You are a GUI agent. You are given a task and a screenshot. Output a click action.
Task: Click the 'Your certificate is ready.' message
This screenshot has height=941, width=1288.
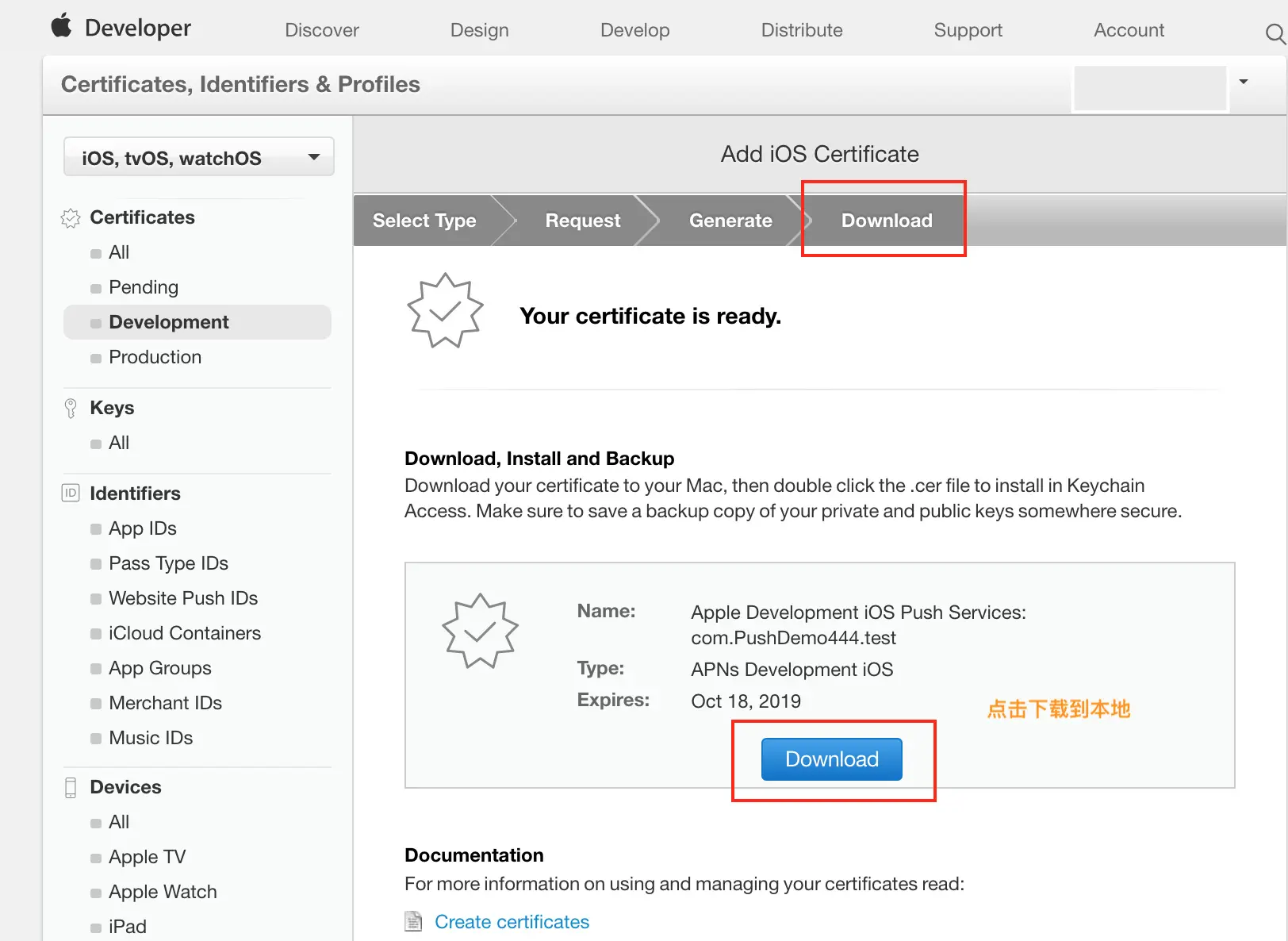[650, 316]
